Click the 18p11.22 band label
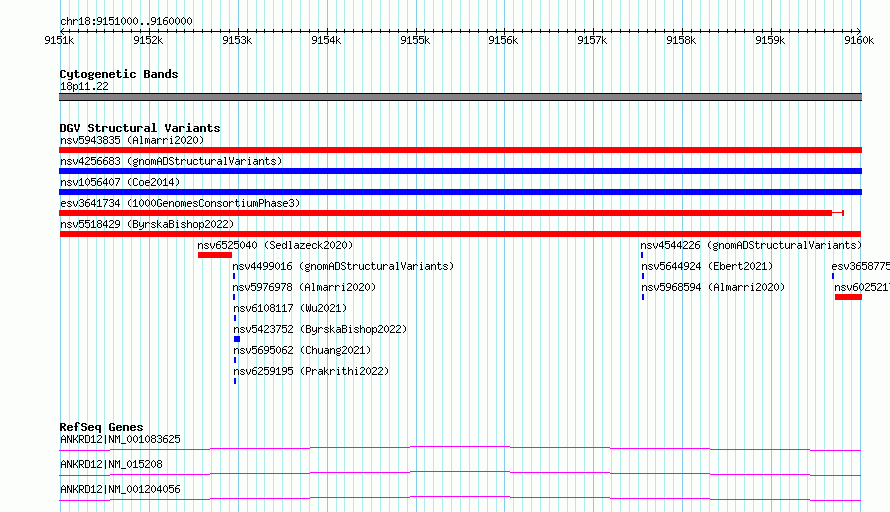This screenshot has width=890, height=512. point(84,86)
